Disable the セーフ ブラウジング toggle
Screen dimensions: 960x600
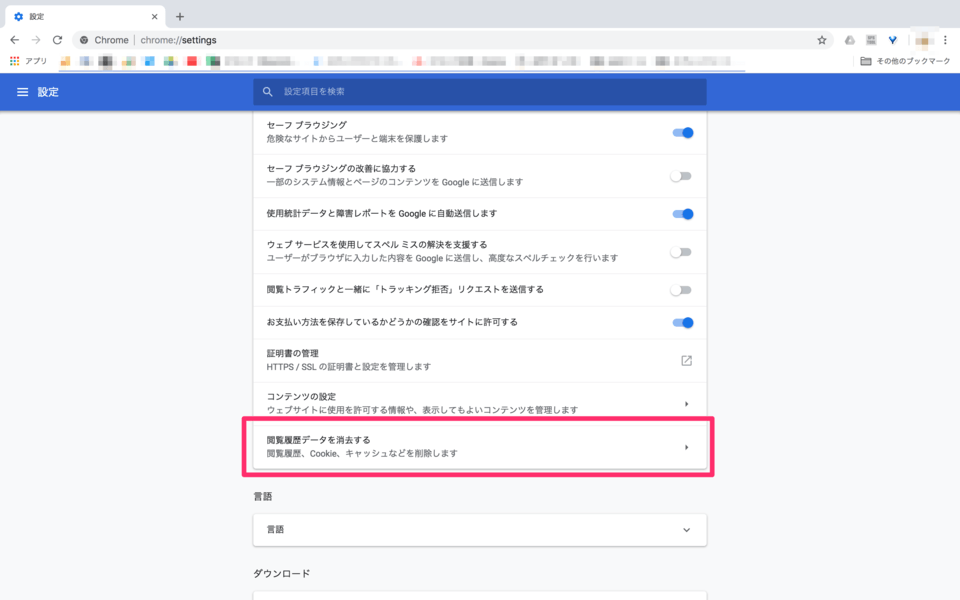tap(682, 132)
